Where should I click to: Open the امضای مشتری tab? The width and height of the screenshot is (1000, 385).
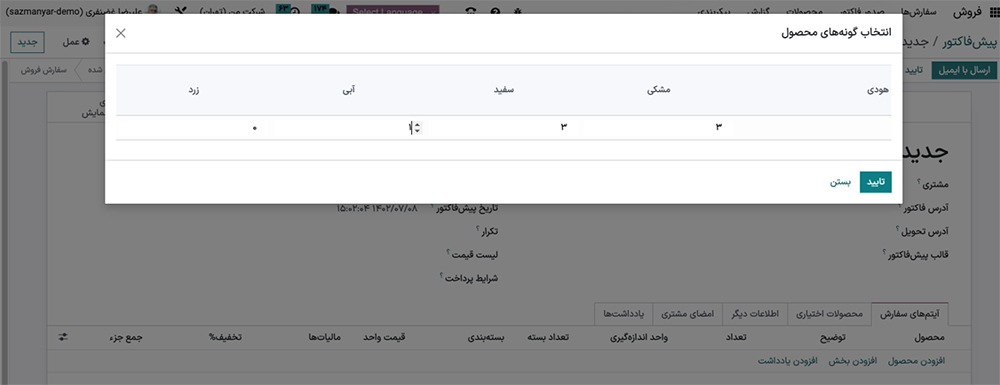(688, 314)
